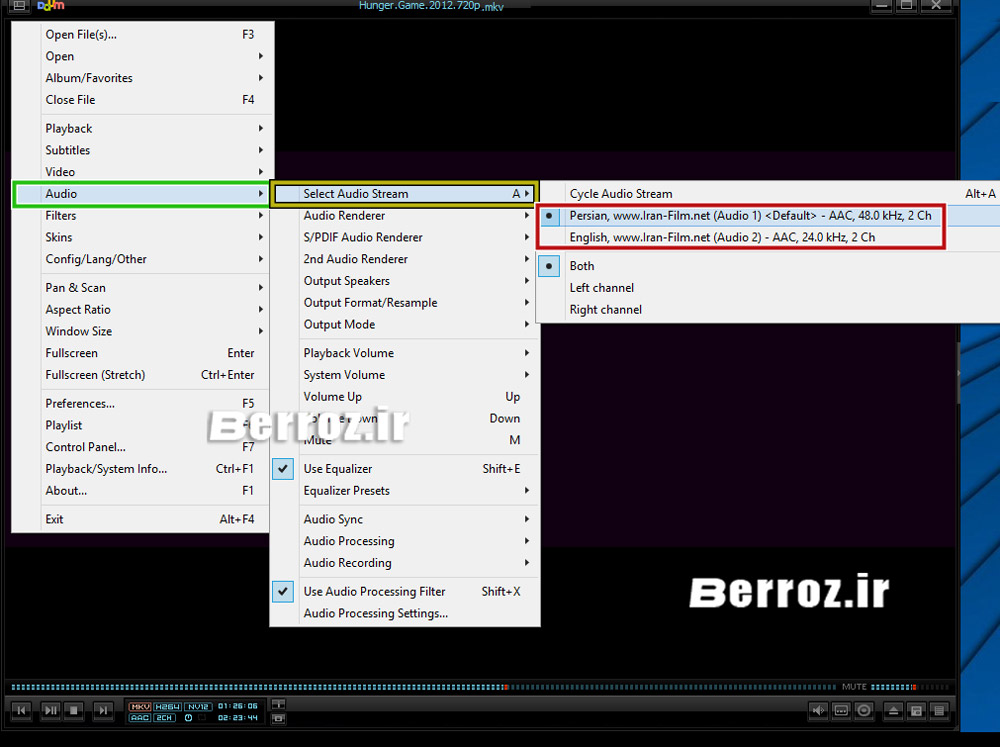Screen dimensions: 1000x747
Task: Choose English Audio 2 stream
Action: click(x=721, y=238)
